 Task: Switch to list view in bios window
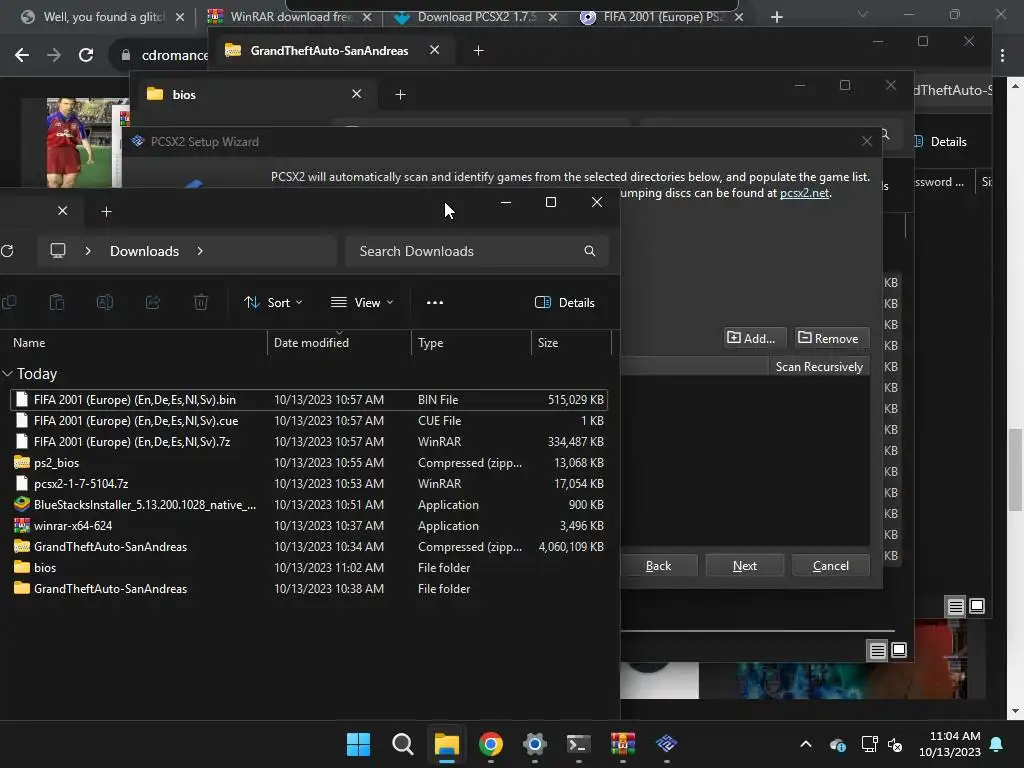click(878, 650)
